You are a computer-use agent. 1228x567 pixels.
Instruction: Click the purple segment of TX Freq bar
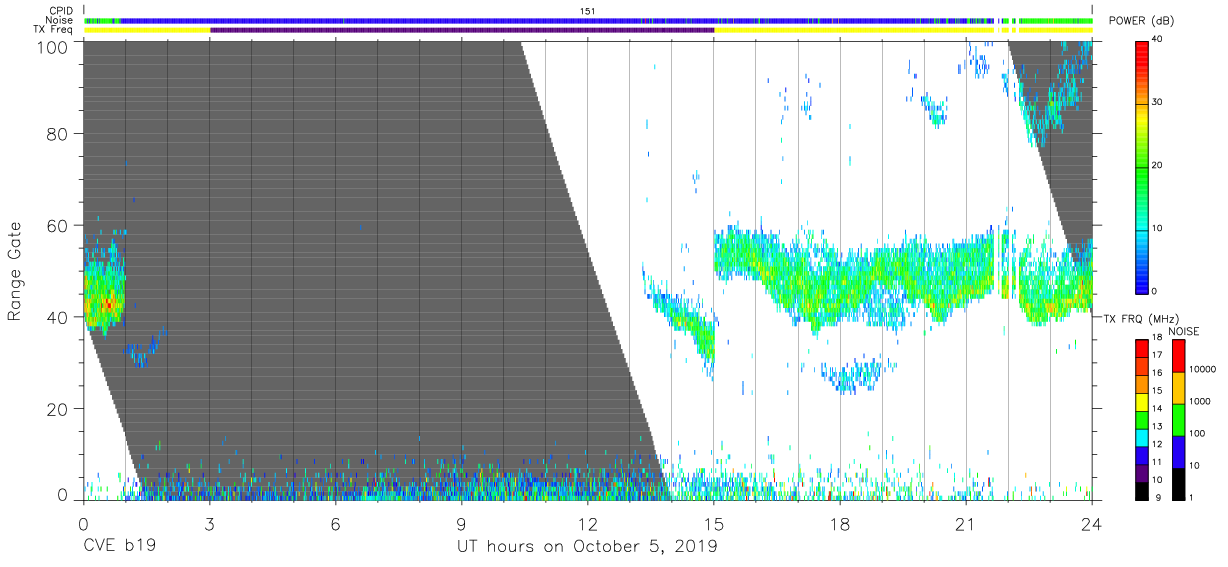[461, 31]
